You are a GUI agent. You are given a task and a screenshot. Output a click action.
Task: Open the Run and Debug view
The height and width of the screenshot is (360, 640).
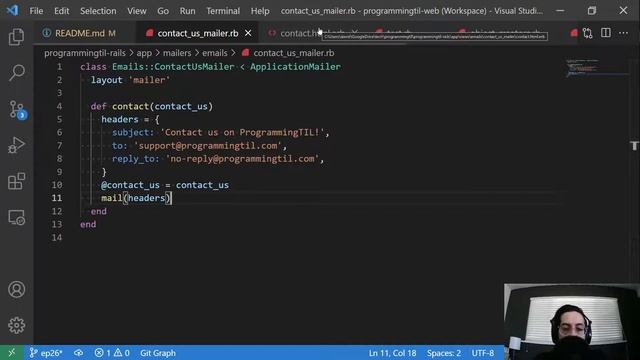pos(16,145)
